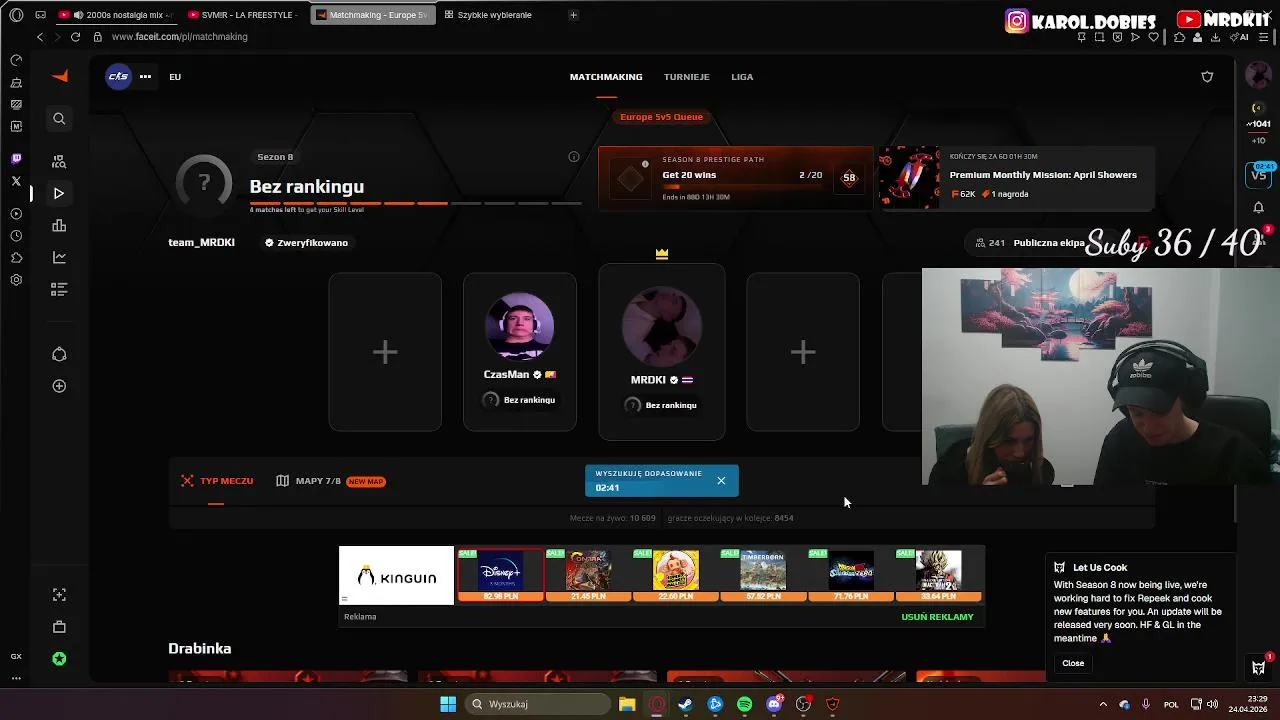
Task: Open the browser downloads icon
Action: 1215,37
